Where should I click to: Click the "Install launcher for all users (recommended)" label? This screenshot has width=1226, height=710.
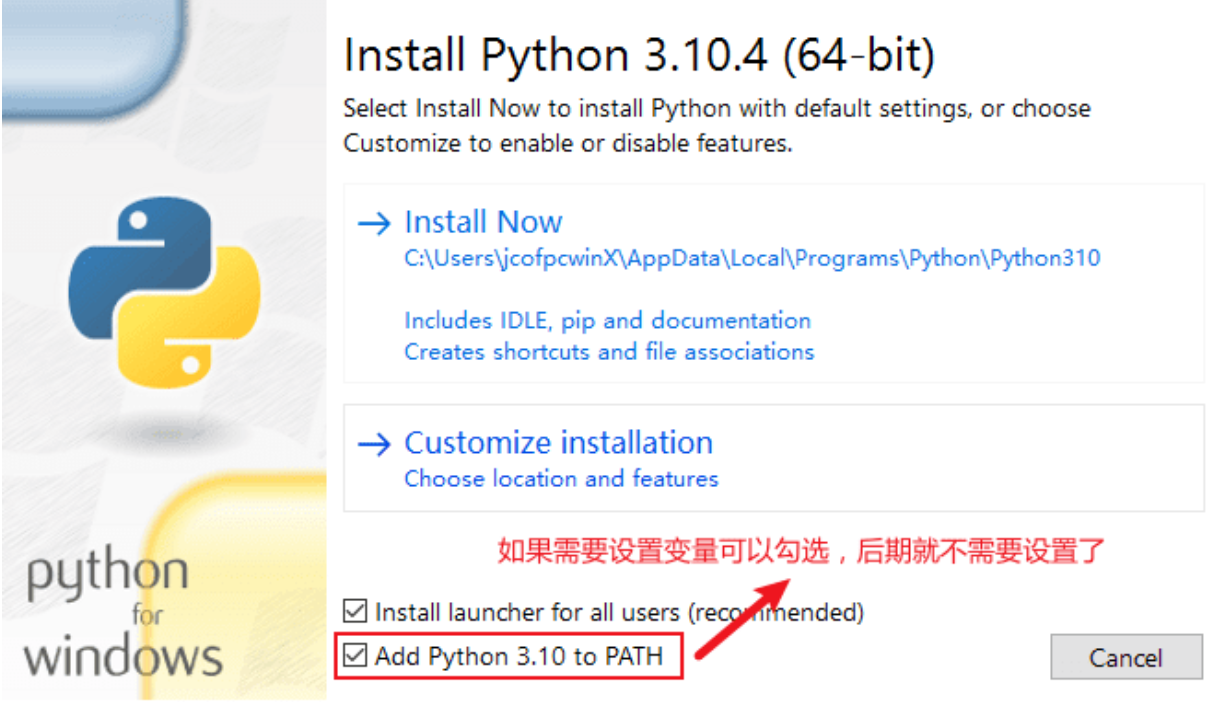click(x=619, y=611)
